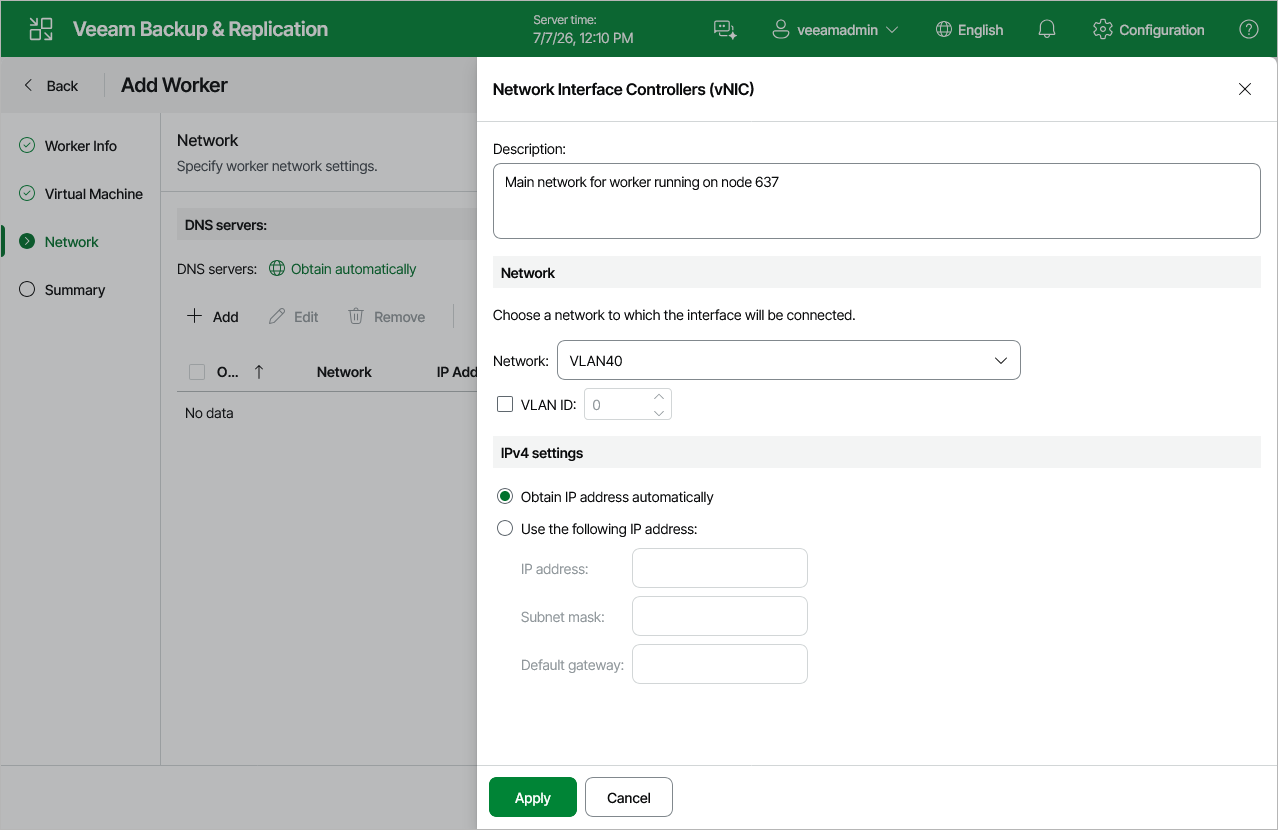The width and height of the screenshot is (1278, 830).
Task: Click the 'DNS servers:' section header bar
Action: click(326, 225)
